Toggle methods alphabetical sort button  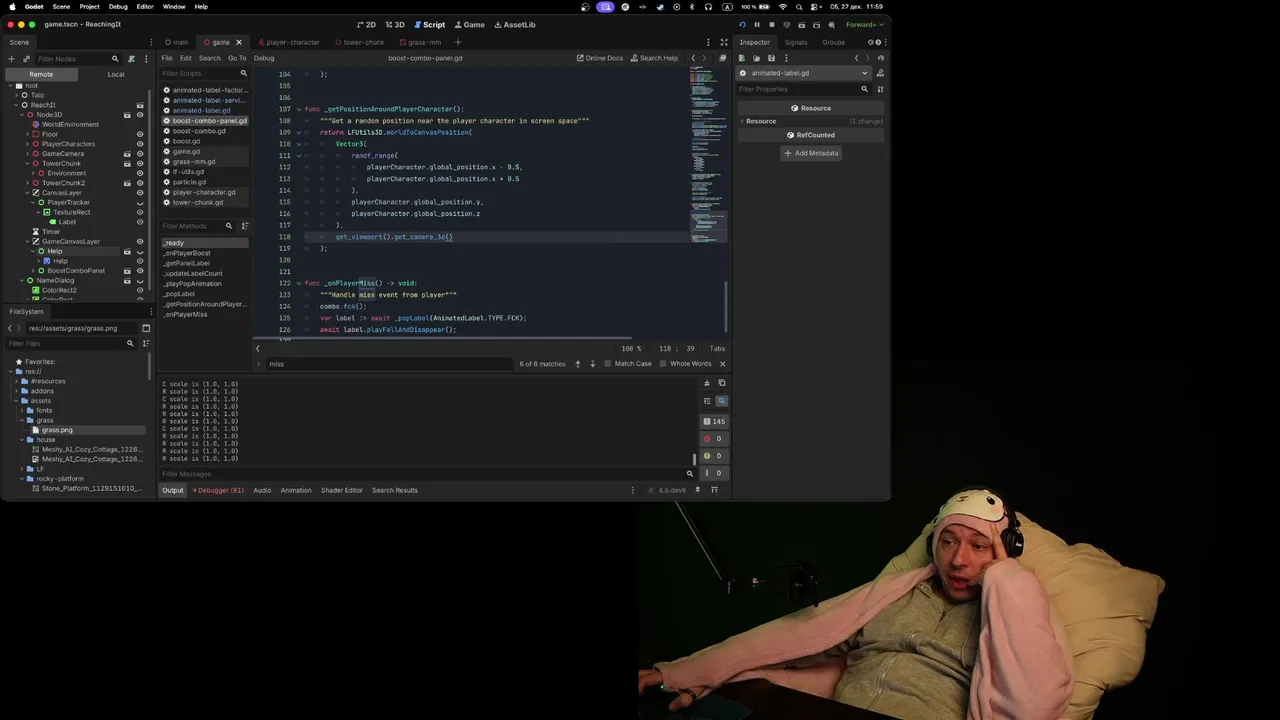coord(244,226)
